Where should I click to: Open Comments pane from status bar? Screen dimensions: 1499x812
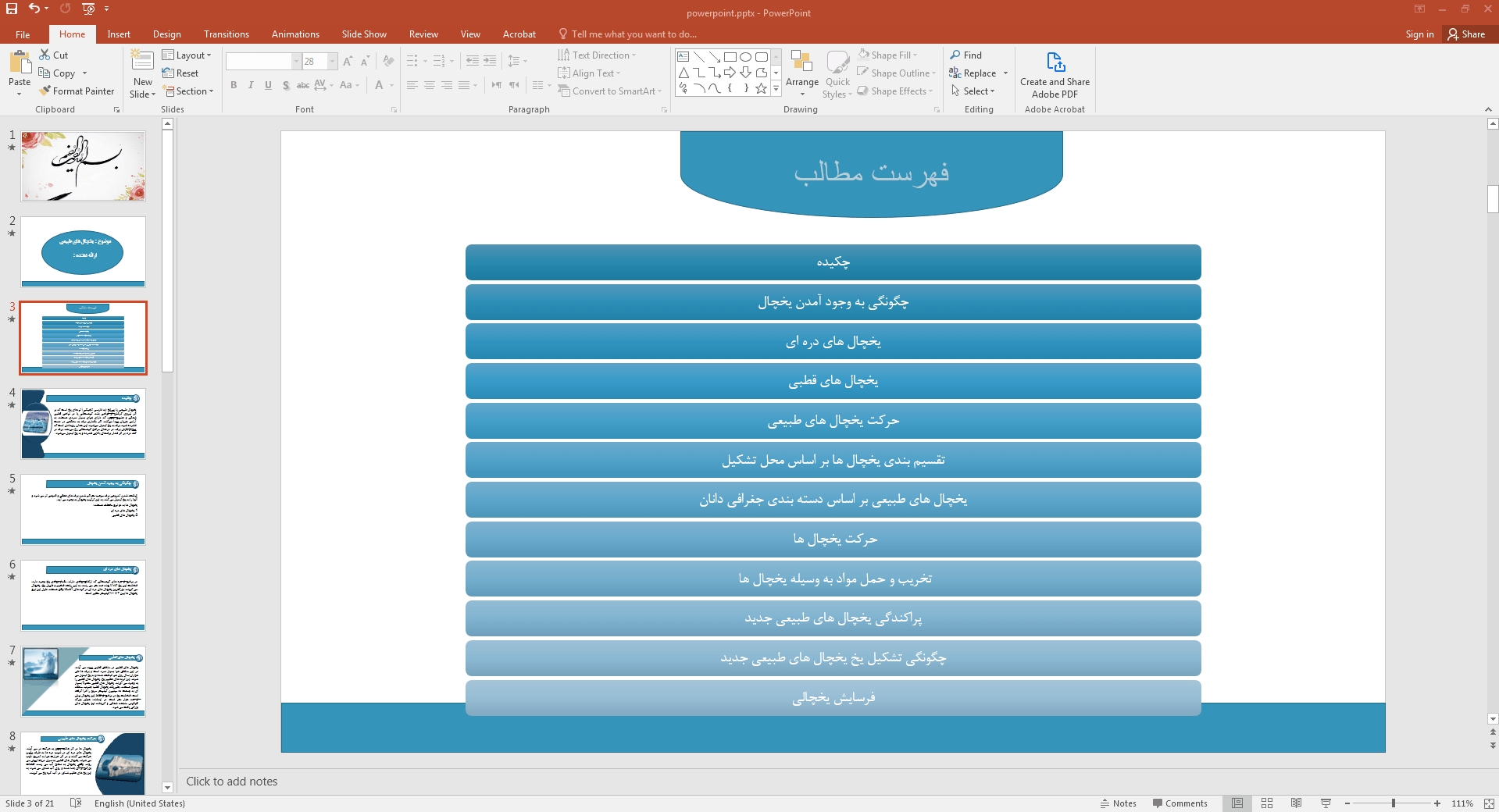pyautogui.click(x=1180, y=803)
